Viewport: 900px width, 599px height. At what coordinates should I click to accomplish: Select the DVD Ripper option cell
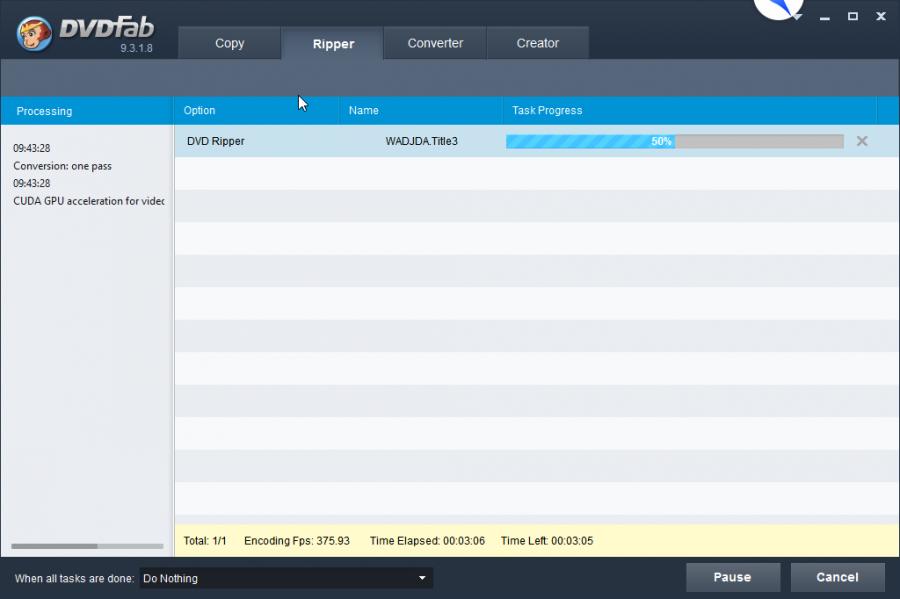click(216, 141)
